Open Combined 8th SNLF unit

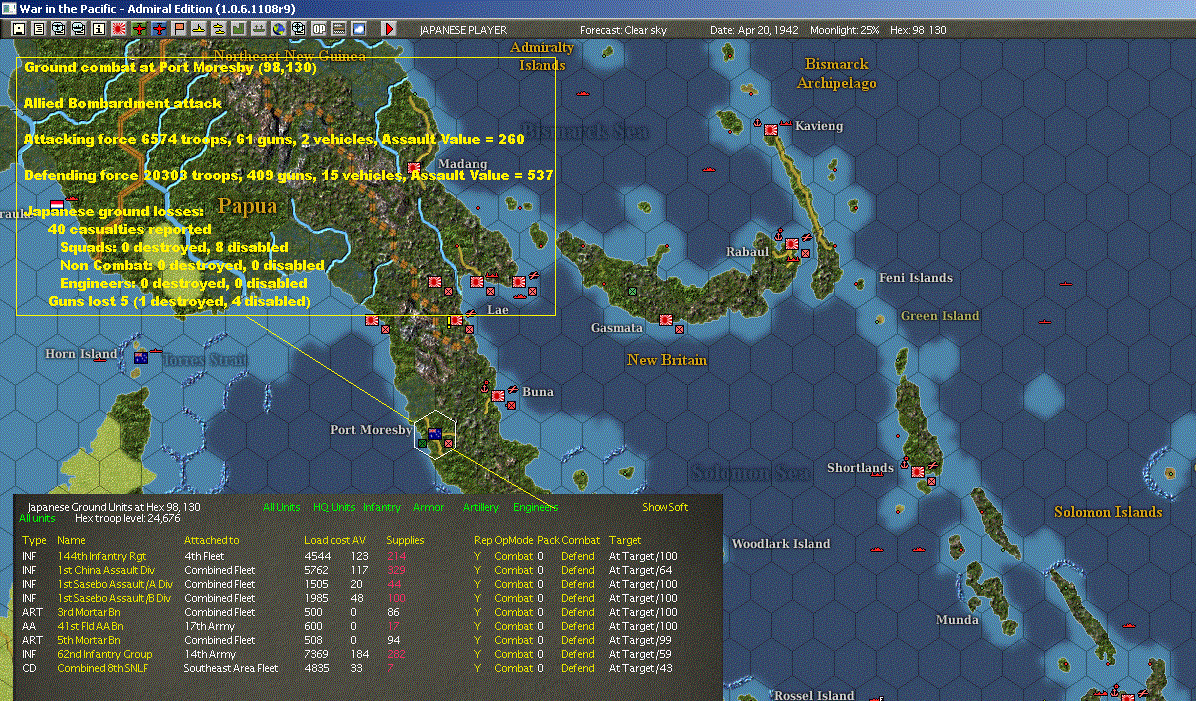(103, 667)
